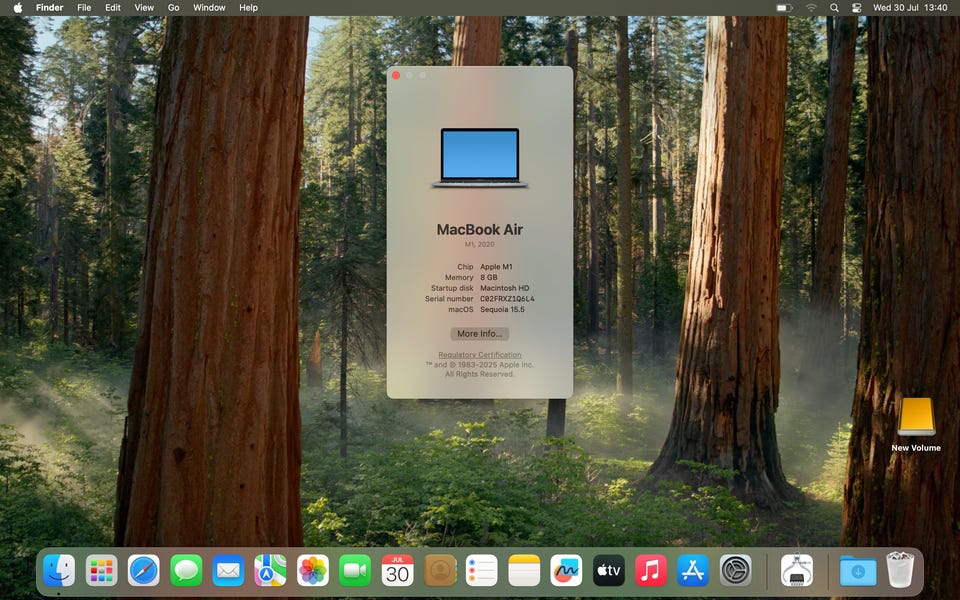Launch the Music app from the Dock
This screenshot has height=600, width=960.
pos(651,570)
